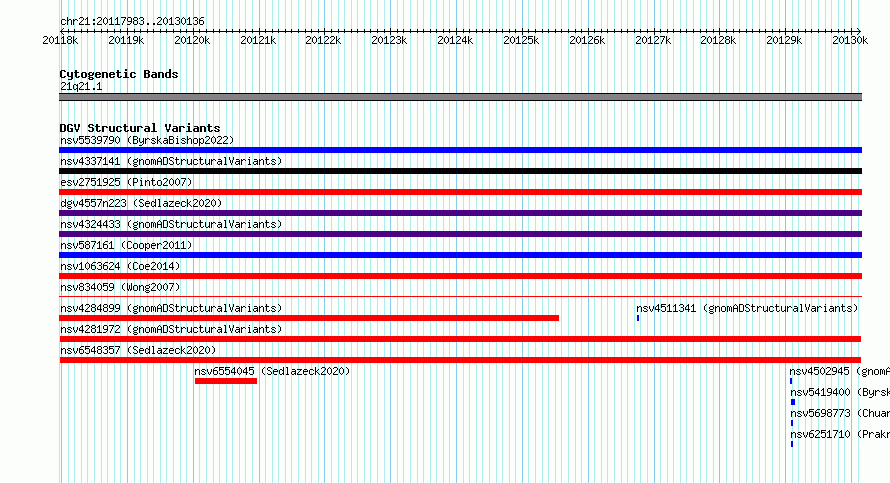The image size is (890, 483).
Task: Open the nsv5698773 variant label
Action: click(840, 413)
